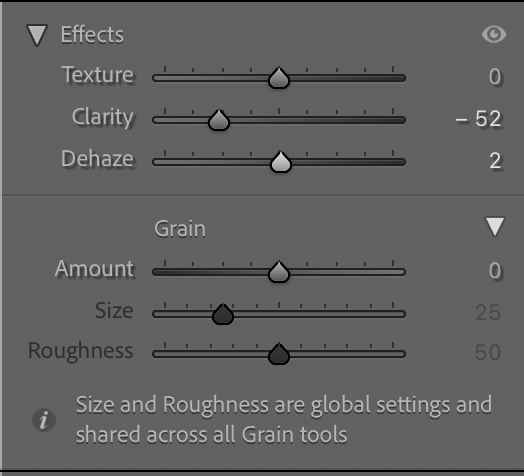Click the Roughness value 50

pyautogui.click(x=488, y=352)
